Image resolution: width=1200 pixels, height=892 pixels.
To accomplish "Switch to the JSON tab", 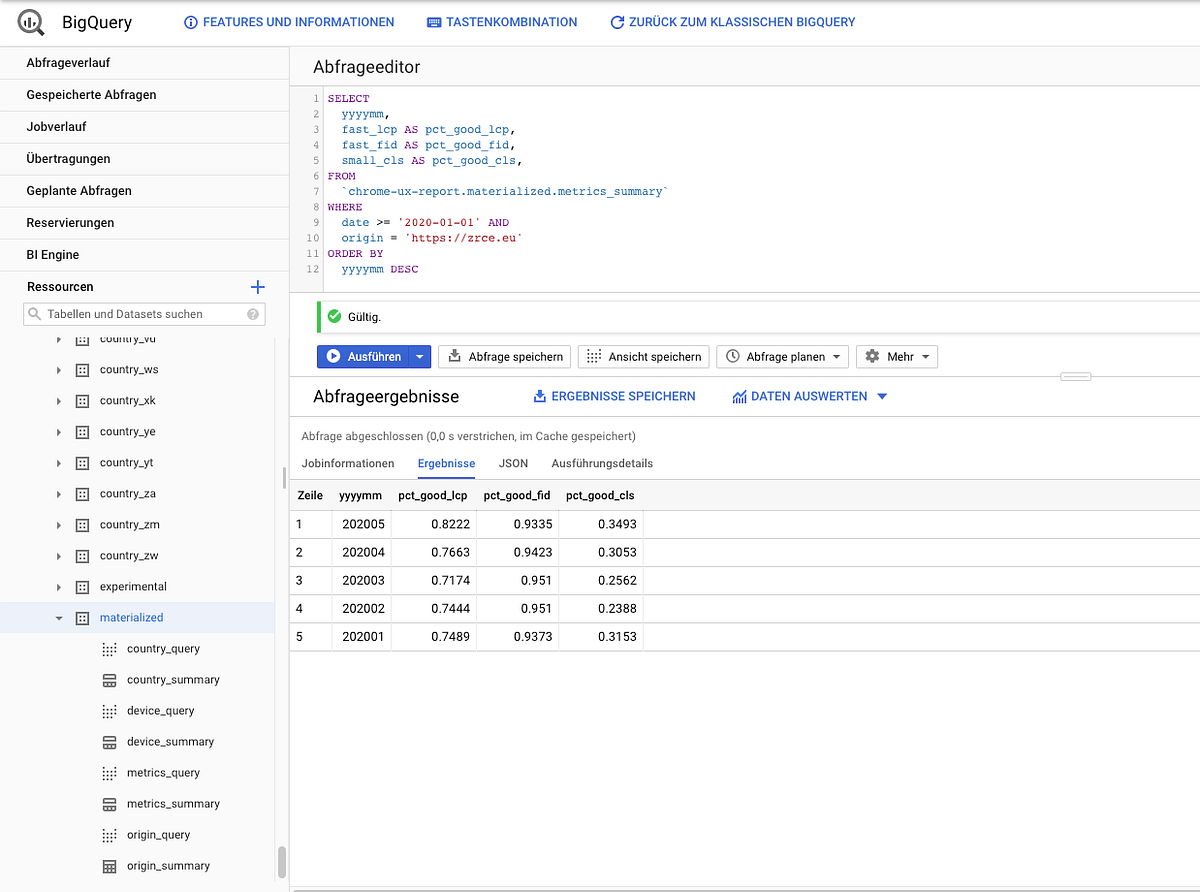I will click(513, 463).
